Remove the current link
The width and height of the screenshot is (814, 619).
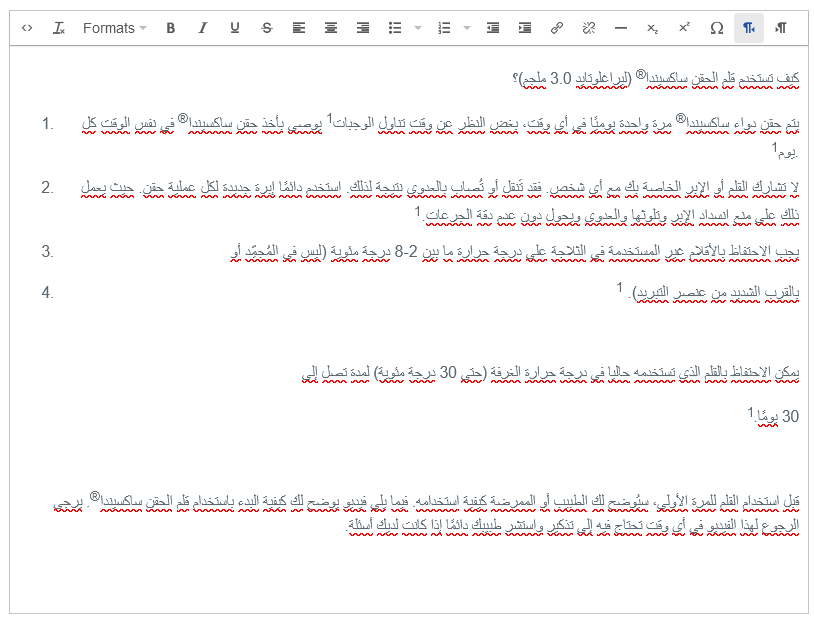click(588, 28)
